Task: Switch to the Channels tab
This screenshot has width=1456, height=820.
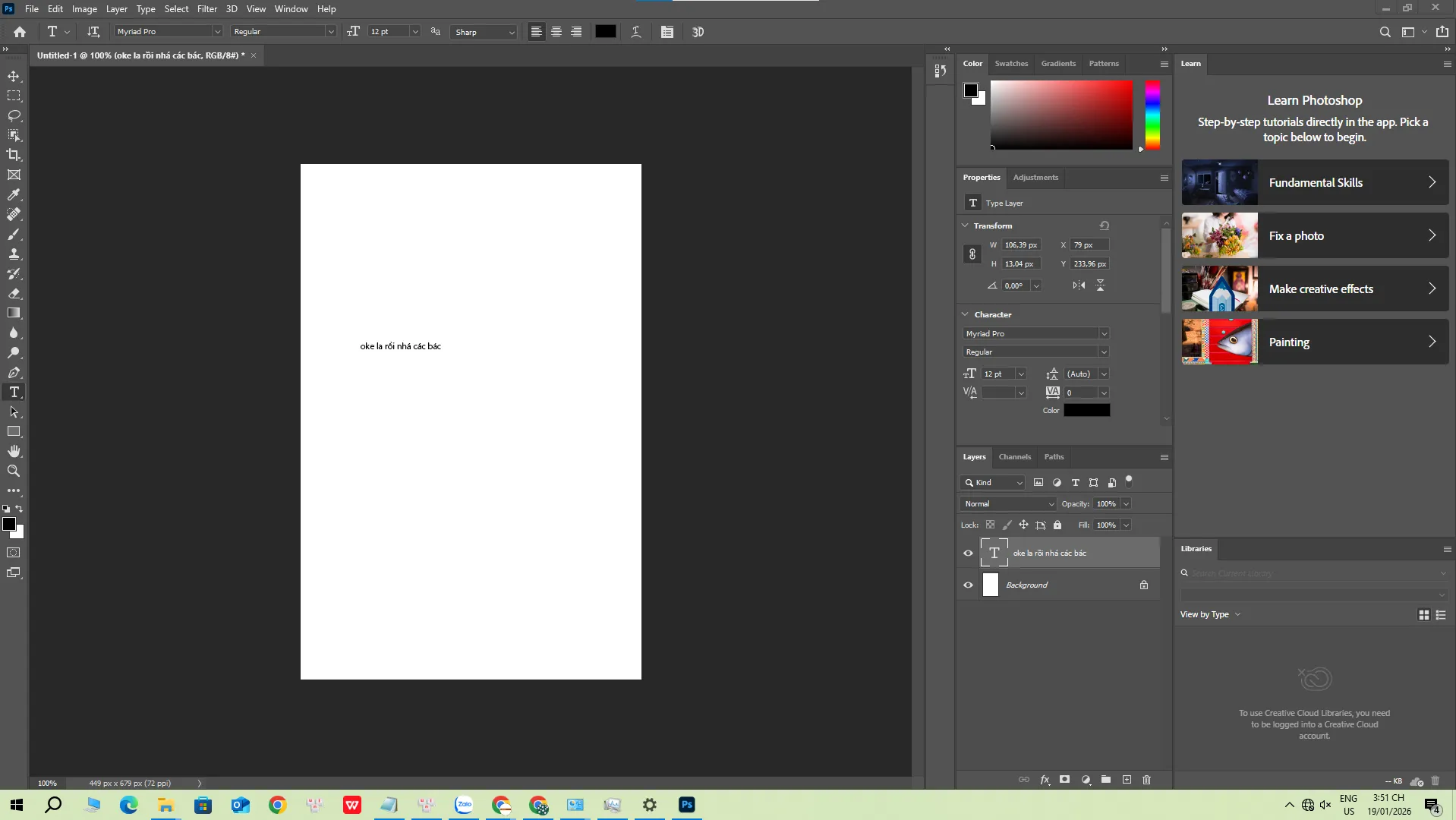Action: 1014,456
